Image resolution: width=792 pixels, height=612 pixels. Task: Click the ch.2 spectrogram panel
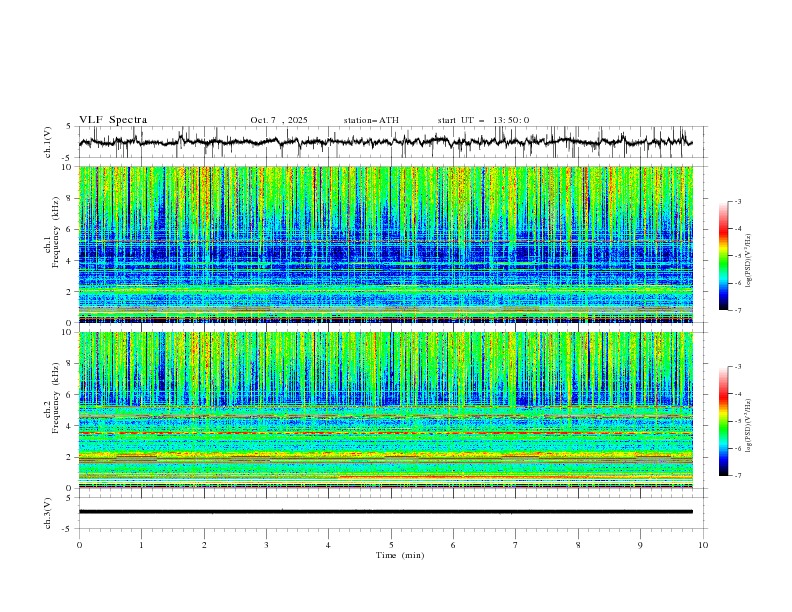(x=385, y=410)
